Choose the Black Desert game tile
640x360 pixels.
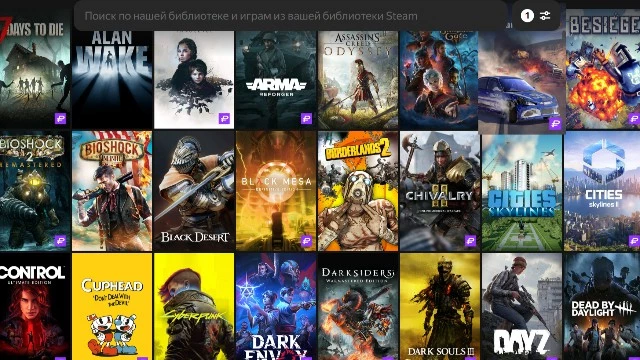point(194,191)
